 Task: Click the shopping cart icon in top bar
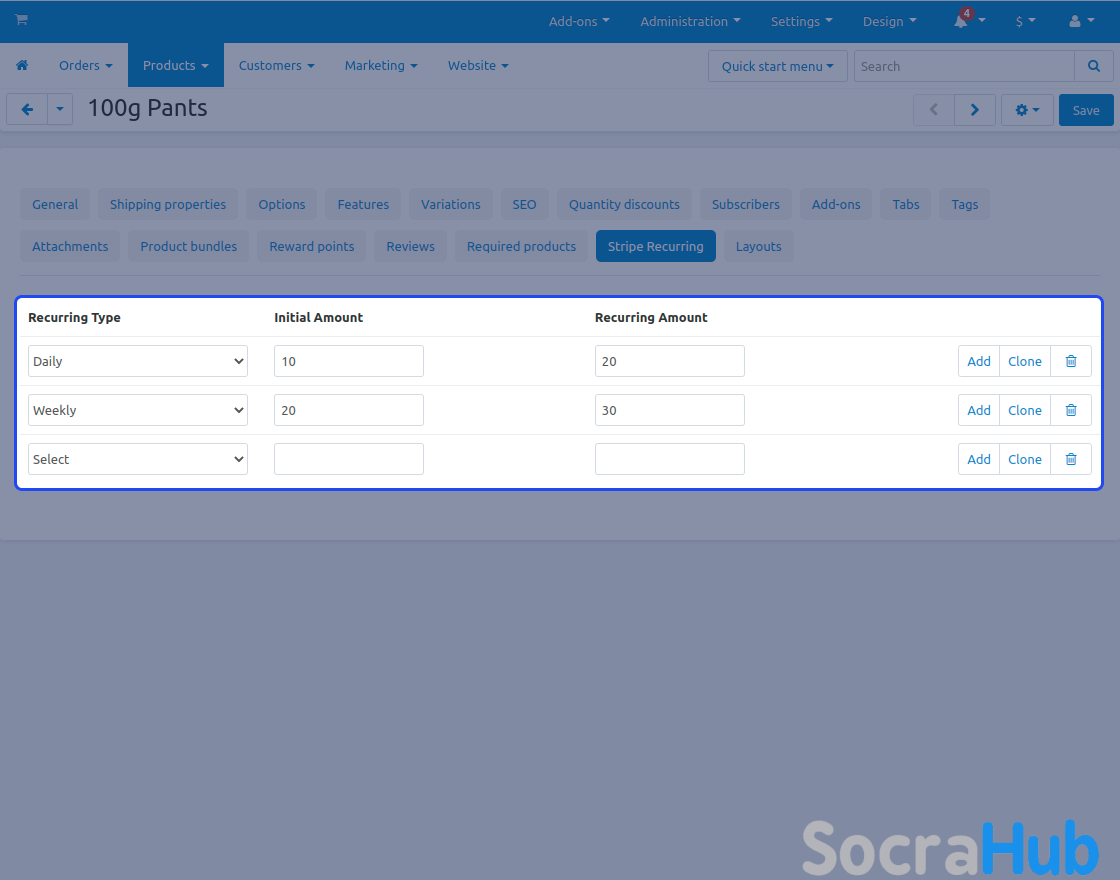(x=21, y=20)
